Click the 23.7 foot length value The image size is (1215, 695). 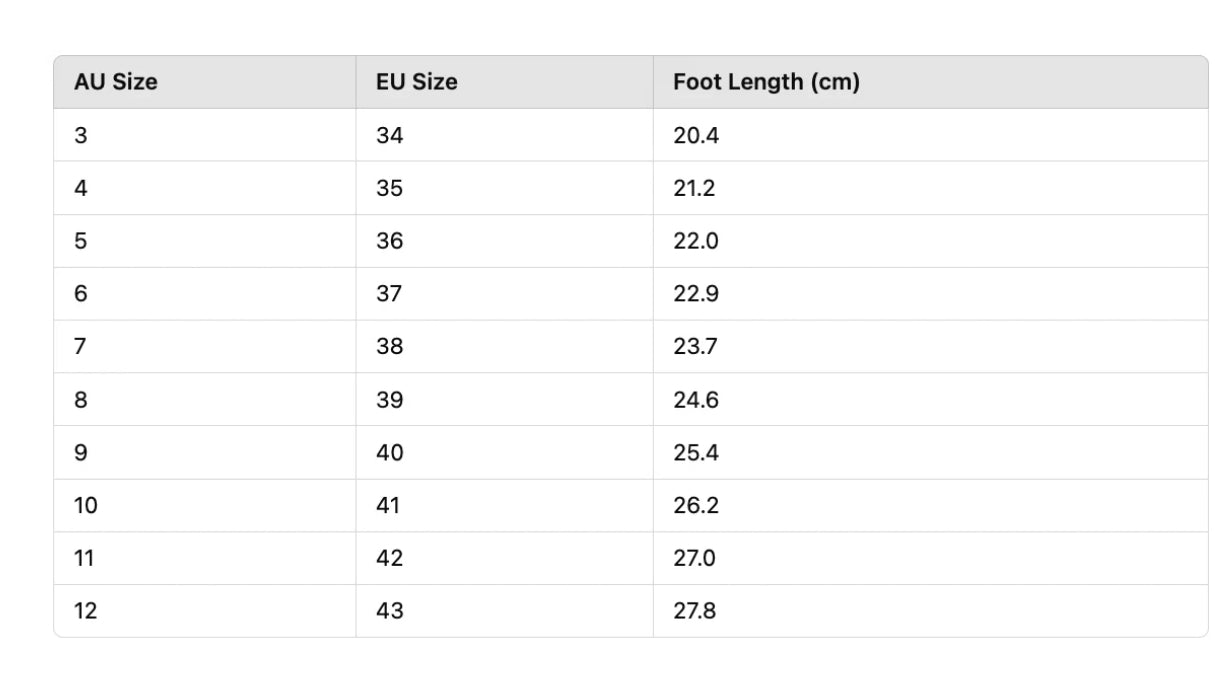[x=696, y=347]
